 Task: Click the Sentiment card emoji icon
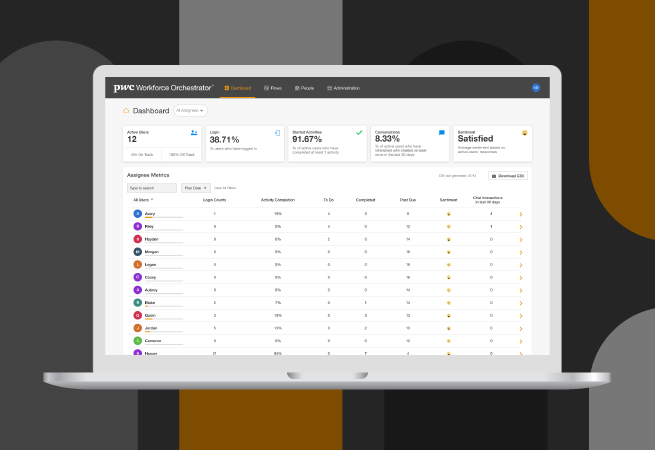pyautogui.click(x=524, y=132)
